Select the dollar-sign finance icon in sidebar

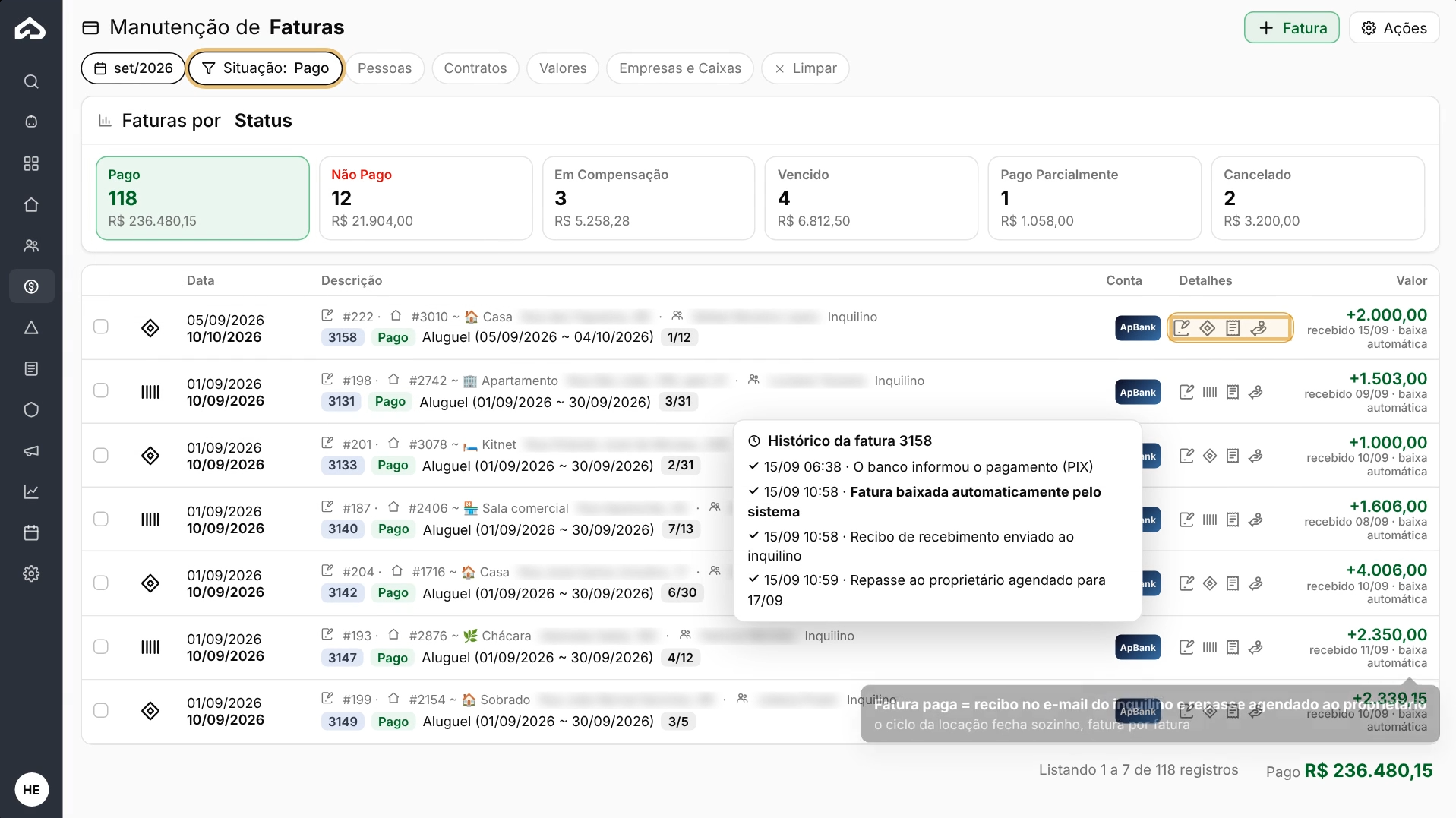(31, 286)
